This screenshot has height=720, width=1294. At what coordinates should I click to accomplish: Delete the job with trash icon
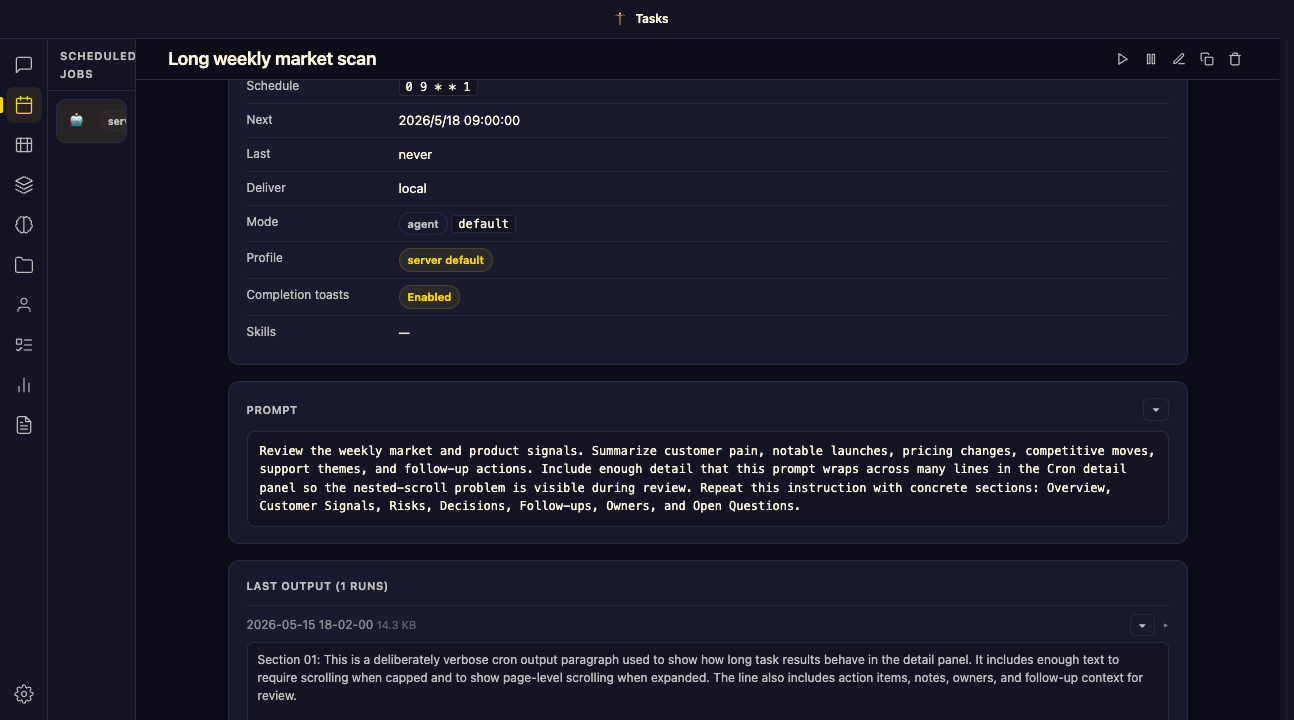(1234, 59)
